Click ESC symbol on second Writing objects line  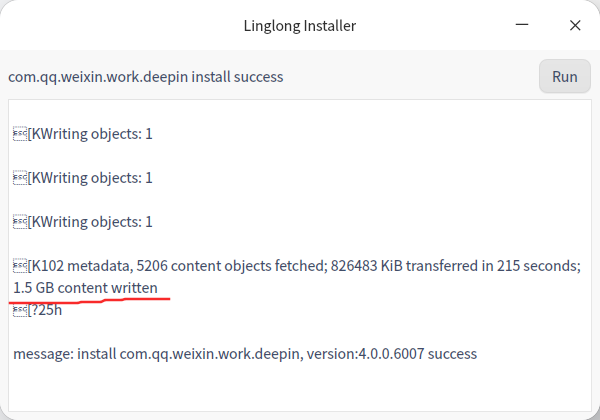coord(20,178)
